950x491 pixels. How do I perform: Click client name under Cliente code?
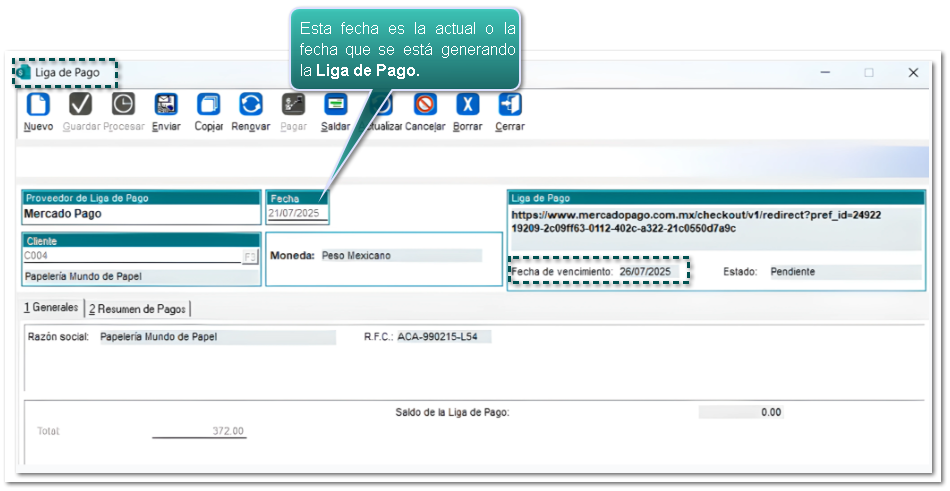(x=140, y=276)
